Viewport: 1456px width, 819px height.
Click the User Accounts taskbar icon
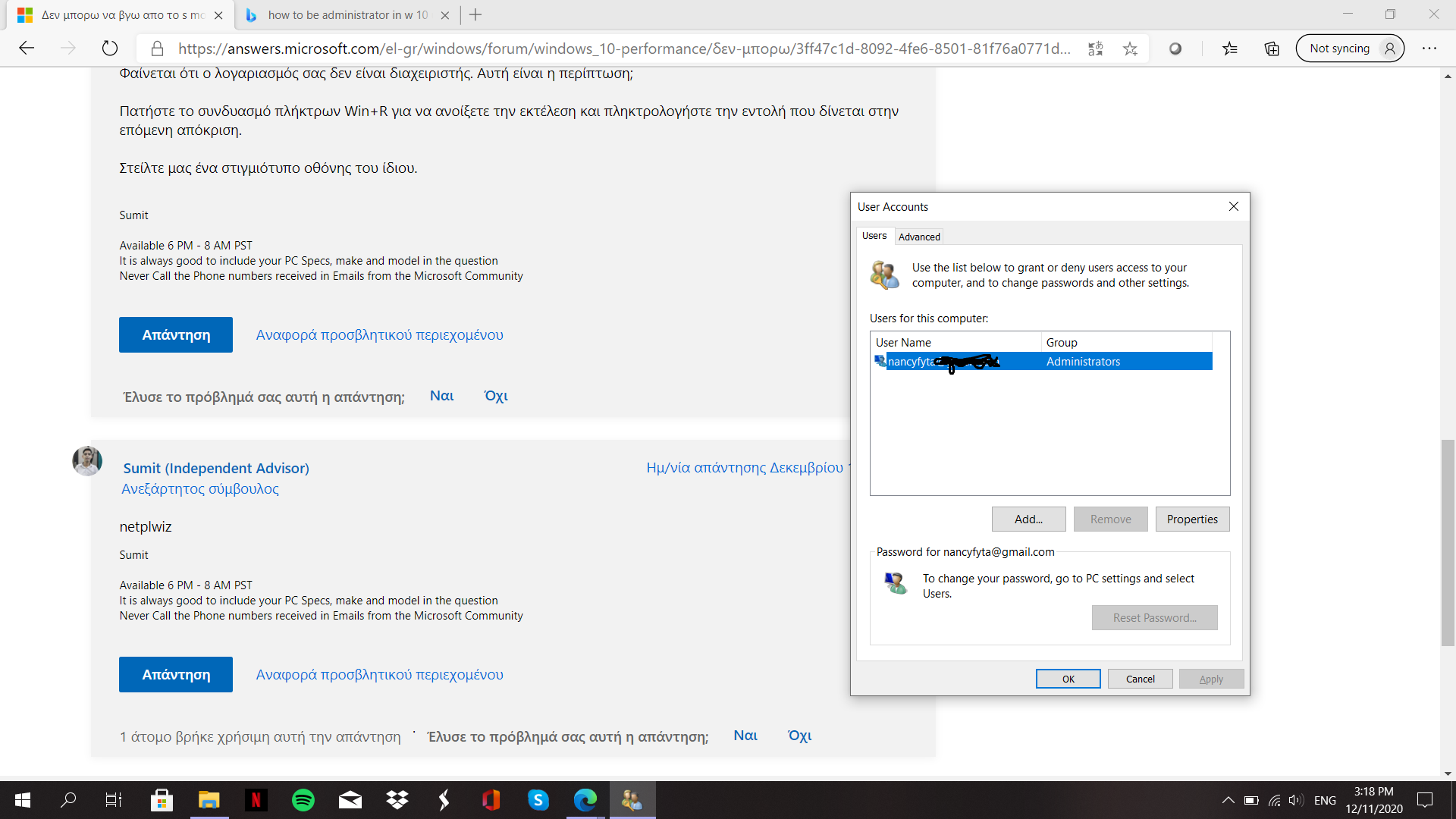coord(632,800)
